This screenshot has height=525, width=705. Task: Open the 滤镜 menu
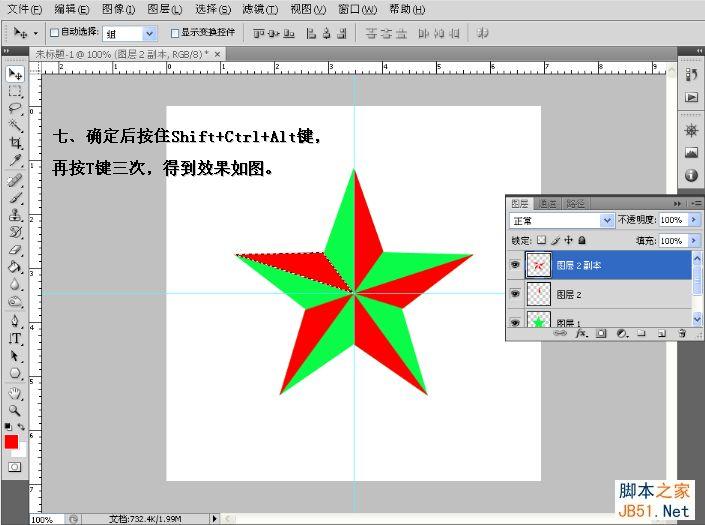coord(260,9)
